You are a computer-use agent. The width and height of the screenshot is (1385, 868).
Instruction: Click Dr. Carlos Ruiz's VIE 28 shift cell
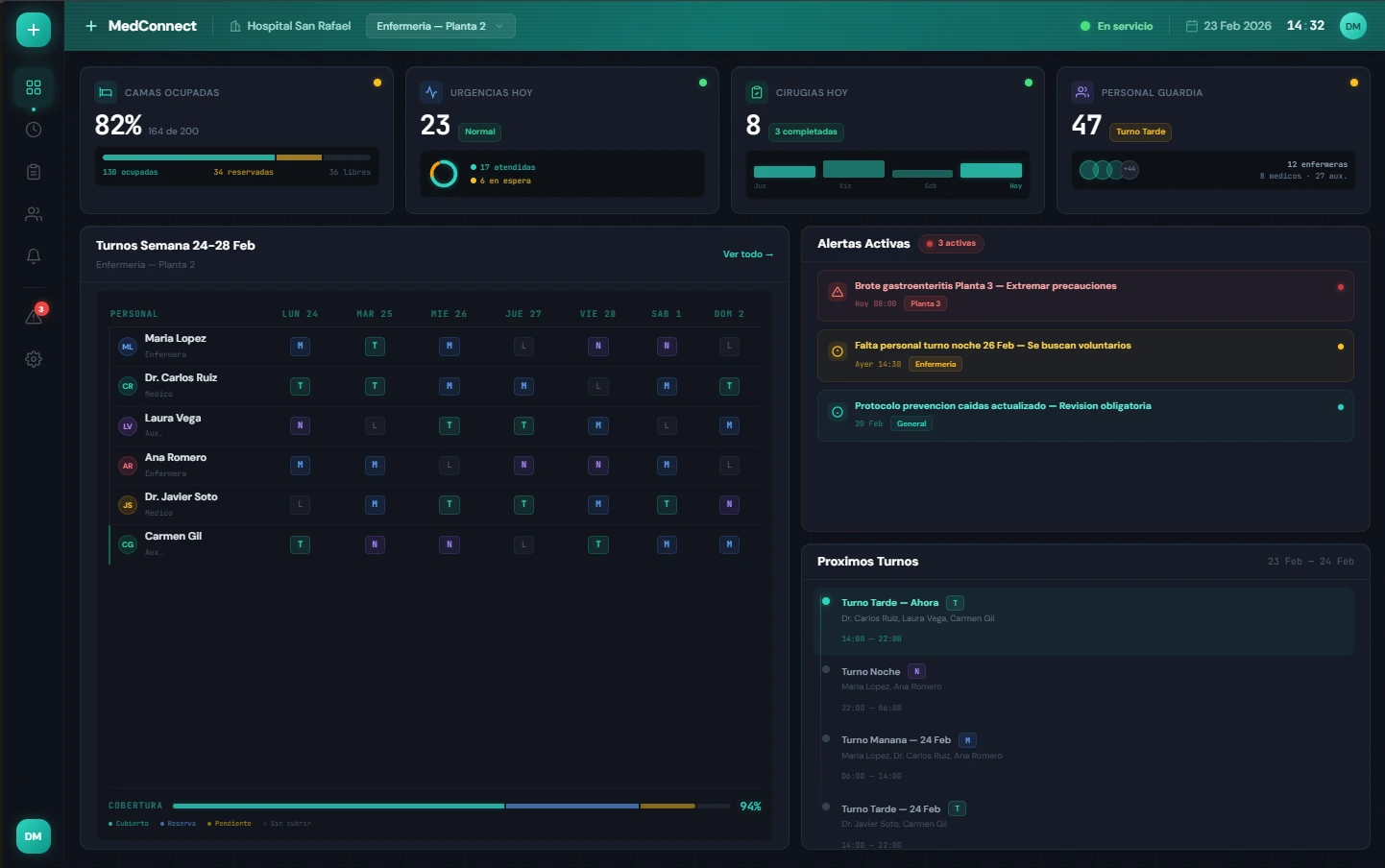coord(598,386)
